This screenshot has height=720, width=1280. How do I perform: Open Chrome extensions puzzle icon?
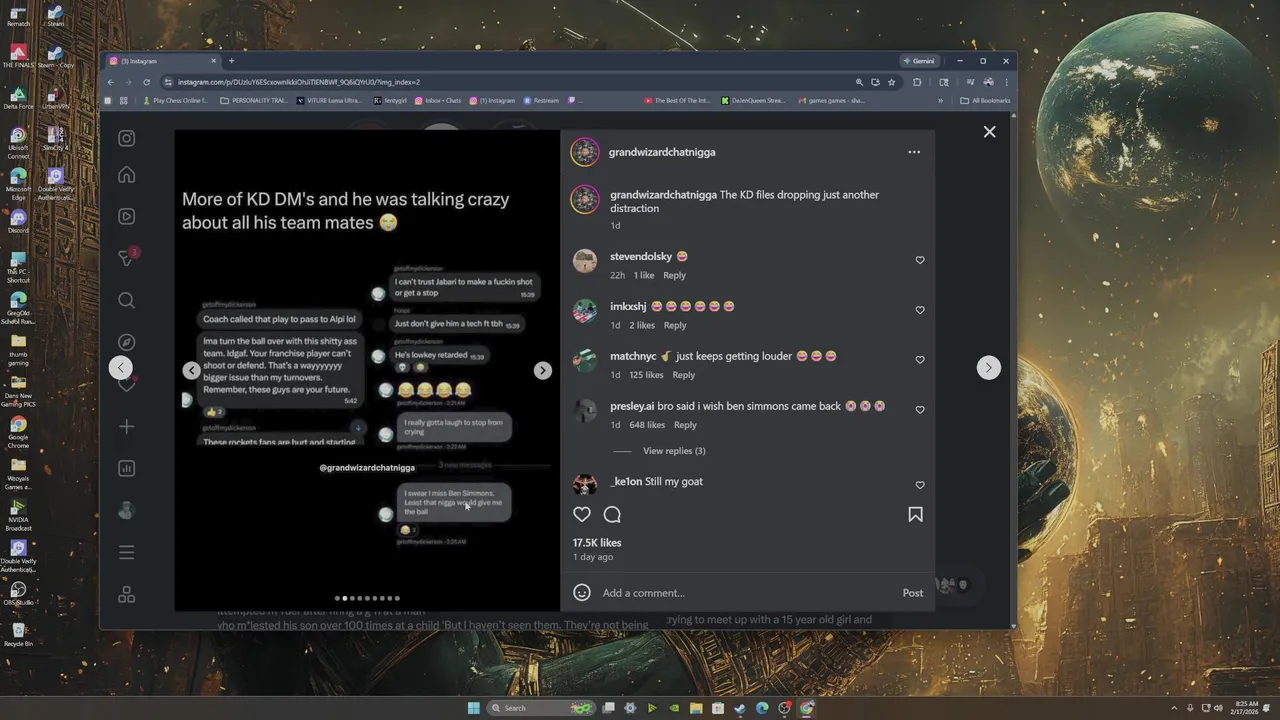point(917,82)
